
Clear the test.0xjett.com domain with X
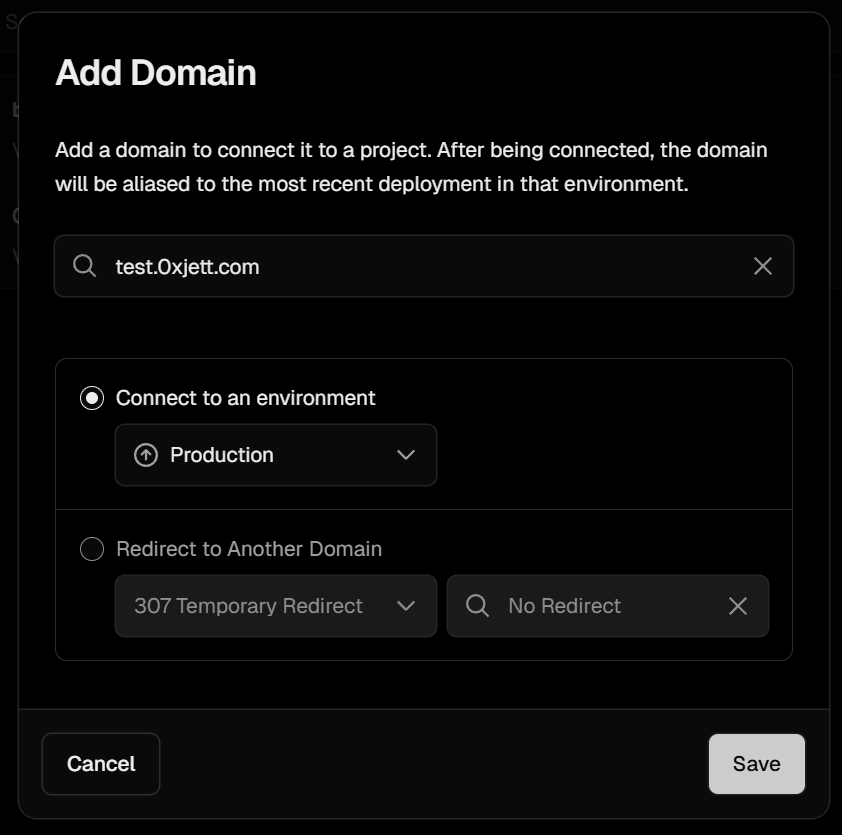[x=762, y=266]
